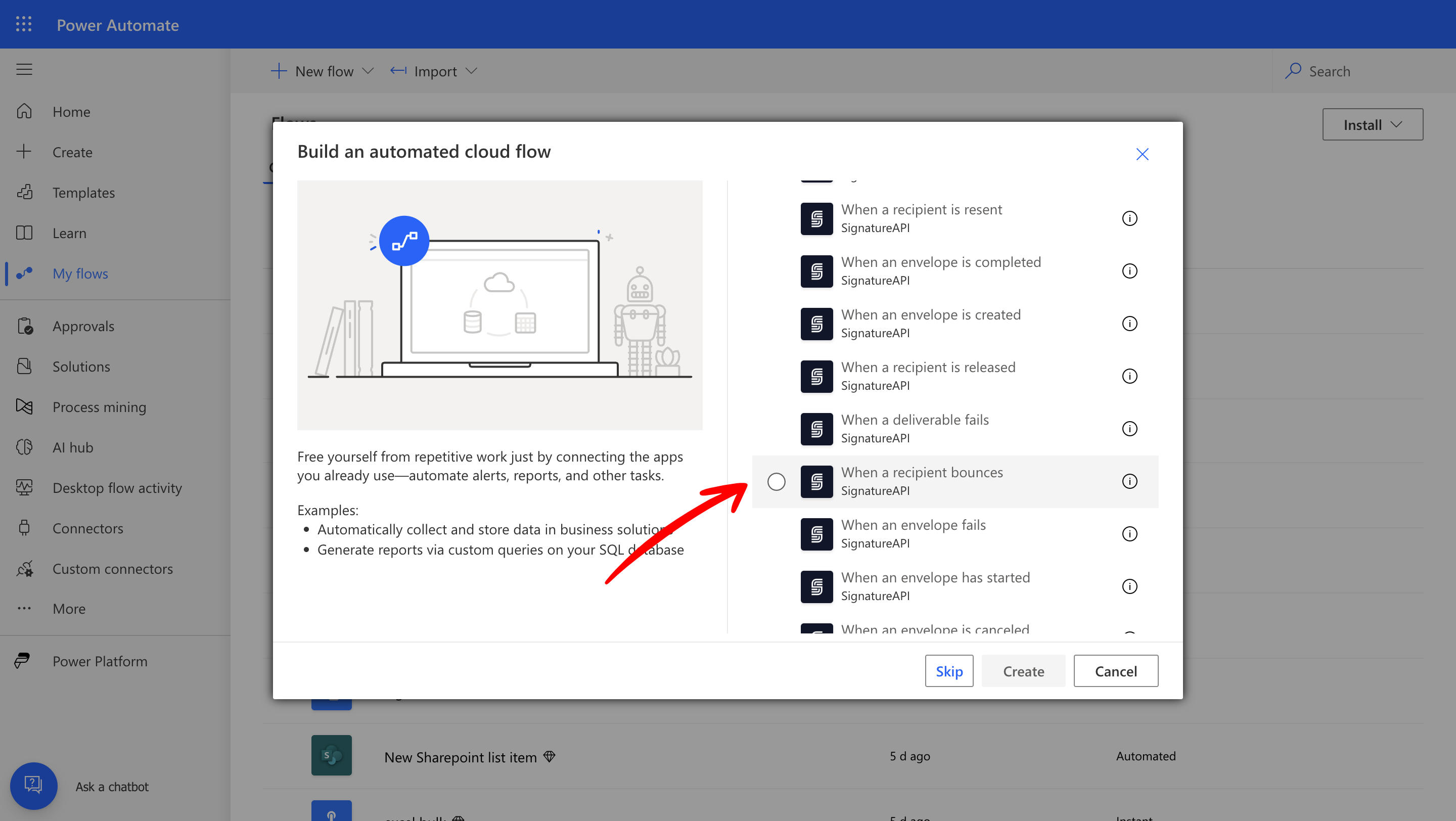Click info icon for recipient is resent
This screenshot has width=1456, height=821.
click(1129, 219)
